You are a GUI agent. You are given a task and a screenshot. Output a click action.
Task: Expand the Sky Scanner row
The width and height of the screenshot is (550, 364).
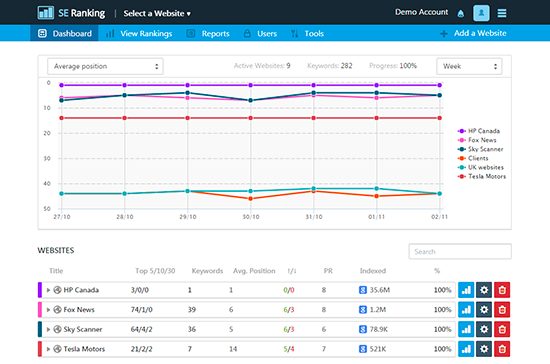pos(48,330)
